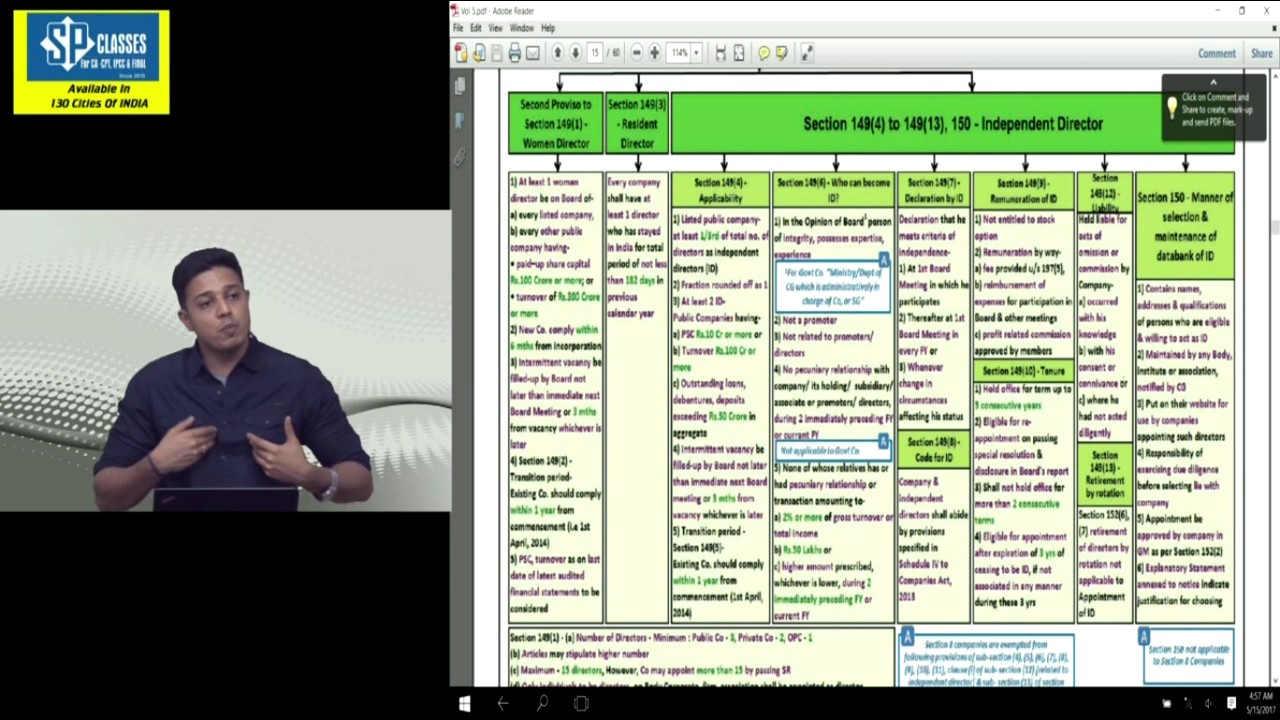The width and height of the screenshot is (1280, 720).
Task: Click the 'Section 149(8) - Code for ID' heading
Action: point(934,450)
